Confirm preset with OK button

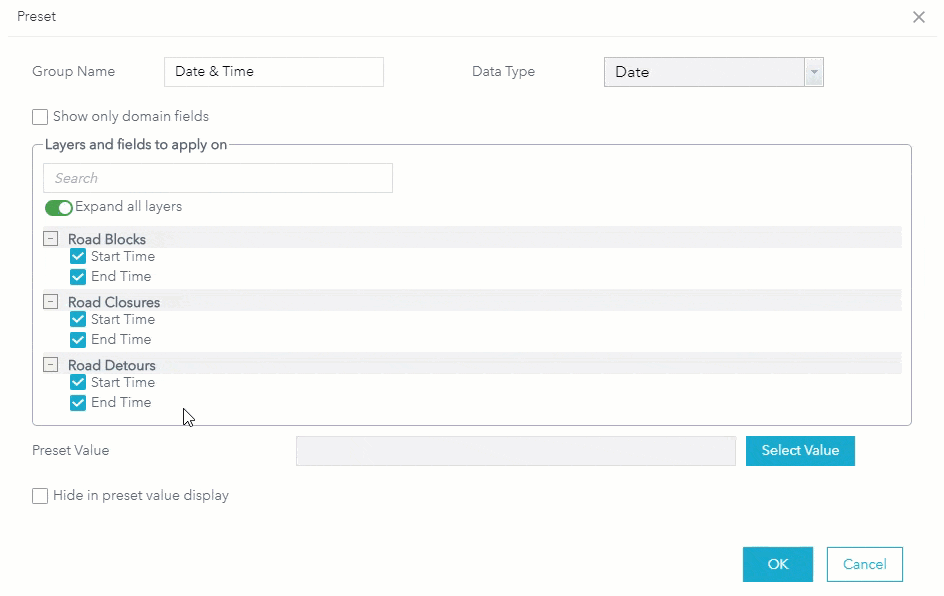click(x=777, y=564)
